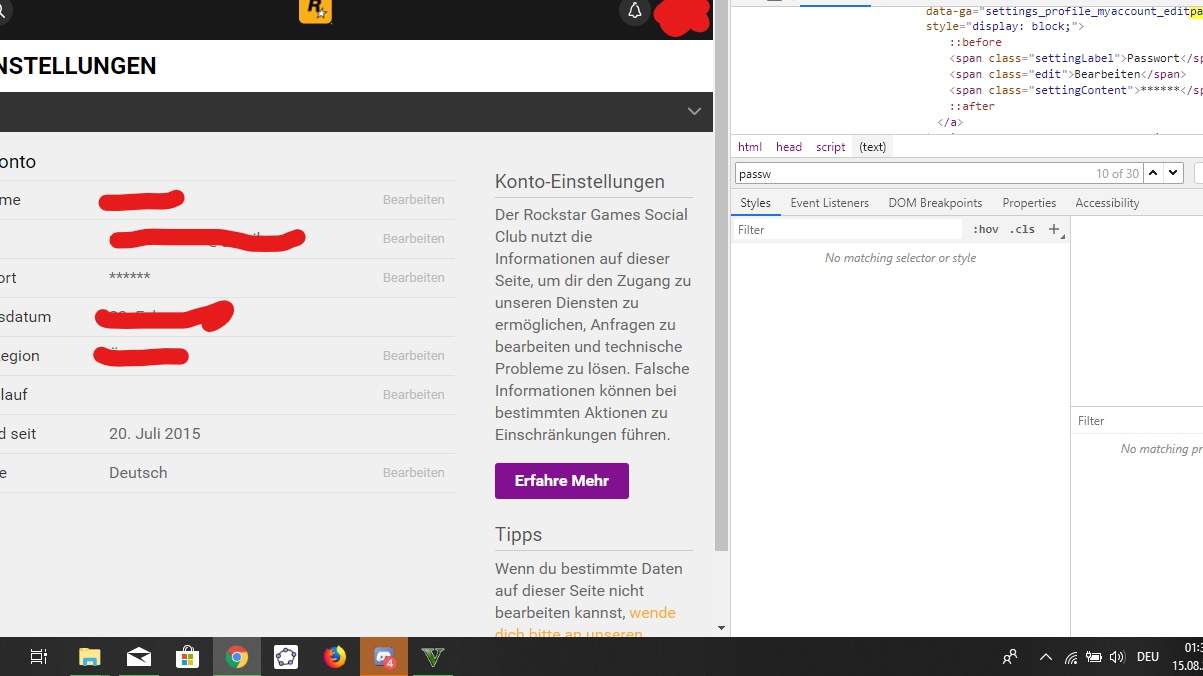Jump to next search match with down arrow

point(1172,173)
